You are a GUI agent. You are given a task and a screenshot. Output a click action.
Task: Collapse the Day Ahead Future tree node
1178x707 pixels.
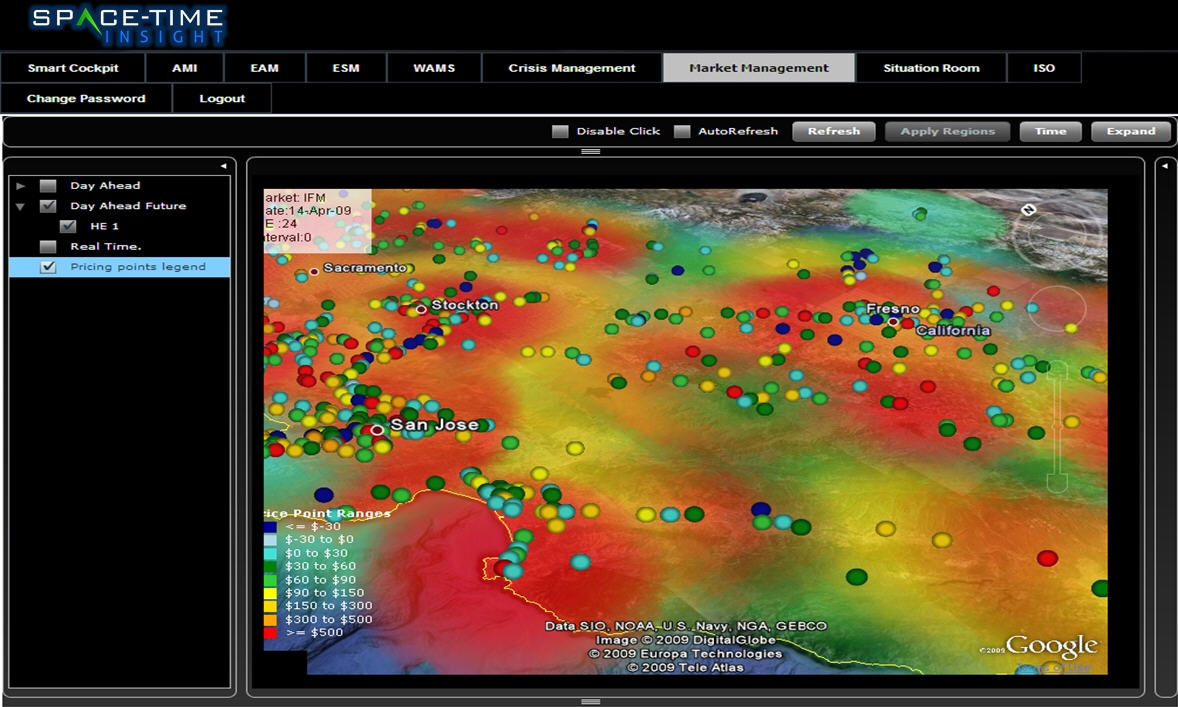(20, 206)
